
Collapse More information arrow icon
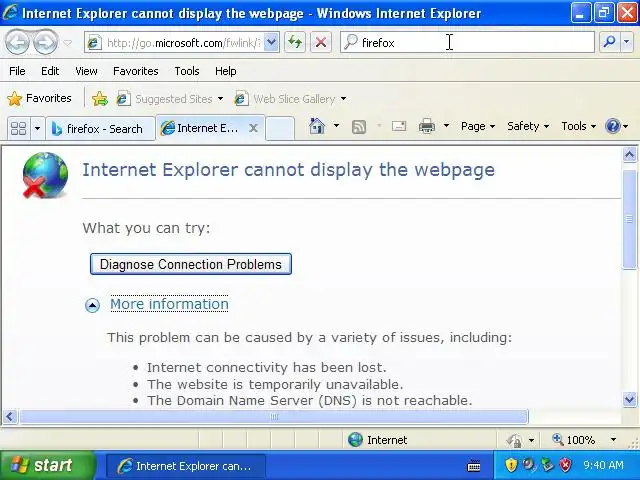click(x=92, y=305)
